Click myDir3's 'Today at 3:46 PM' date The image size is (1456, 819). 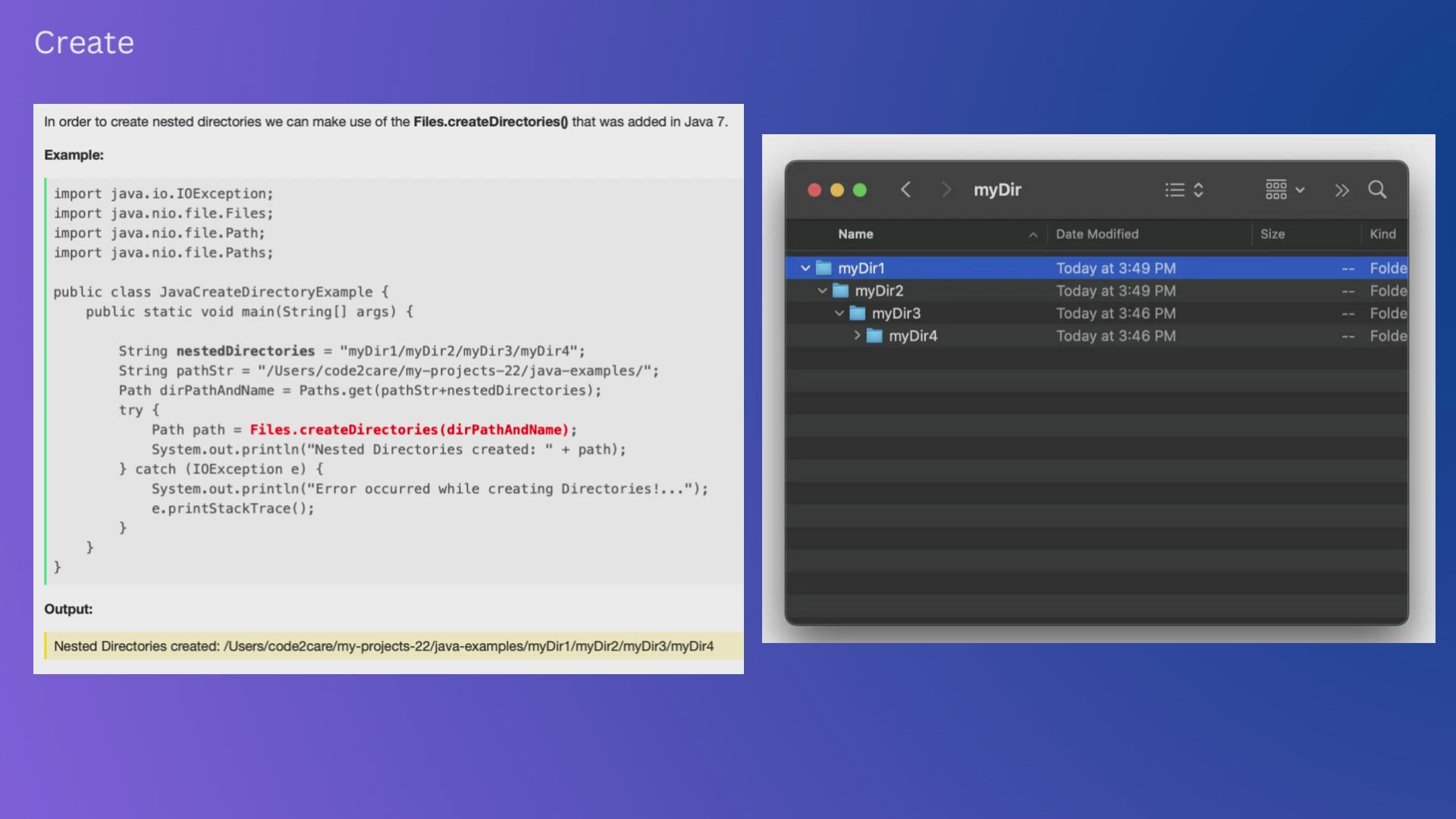[x=1116, y=313]
